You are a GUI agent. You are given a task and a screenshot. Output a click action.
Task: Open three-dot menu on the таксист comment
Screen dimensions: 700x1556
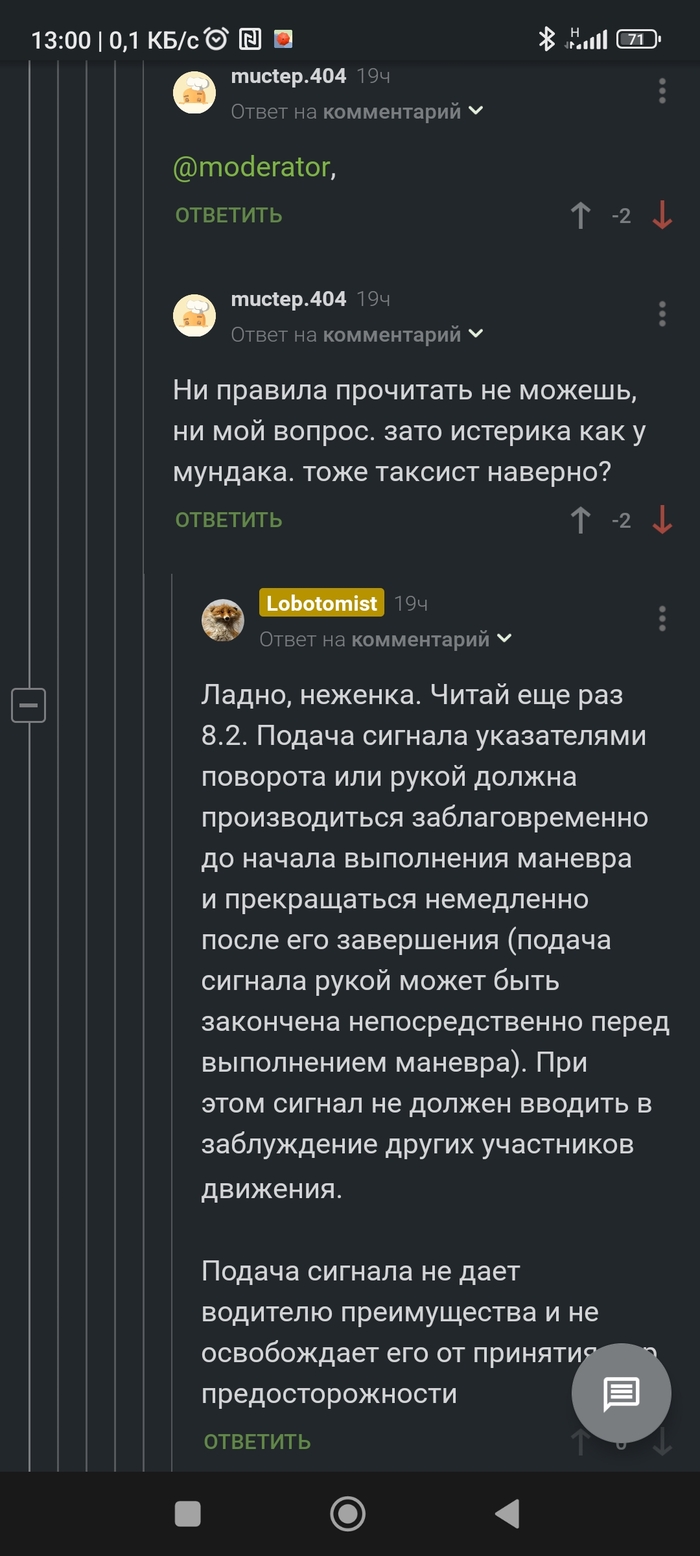662,314
